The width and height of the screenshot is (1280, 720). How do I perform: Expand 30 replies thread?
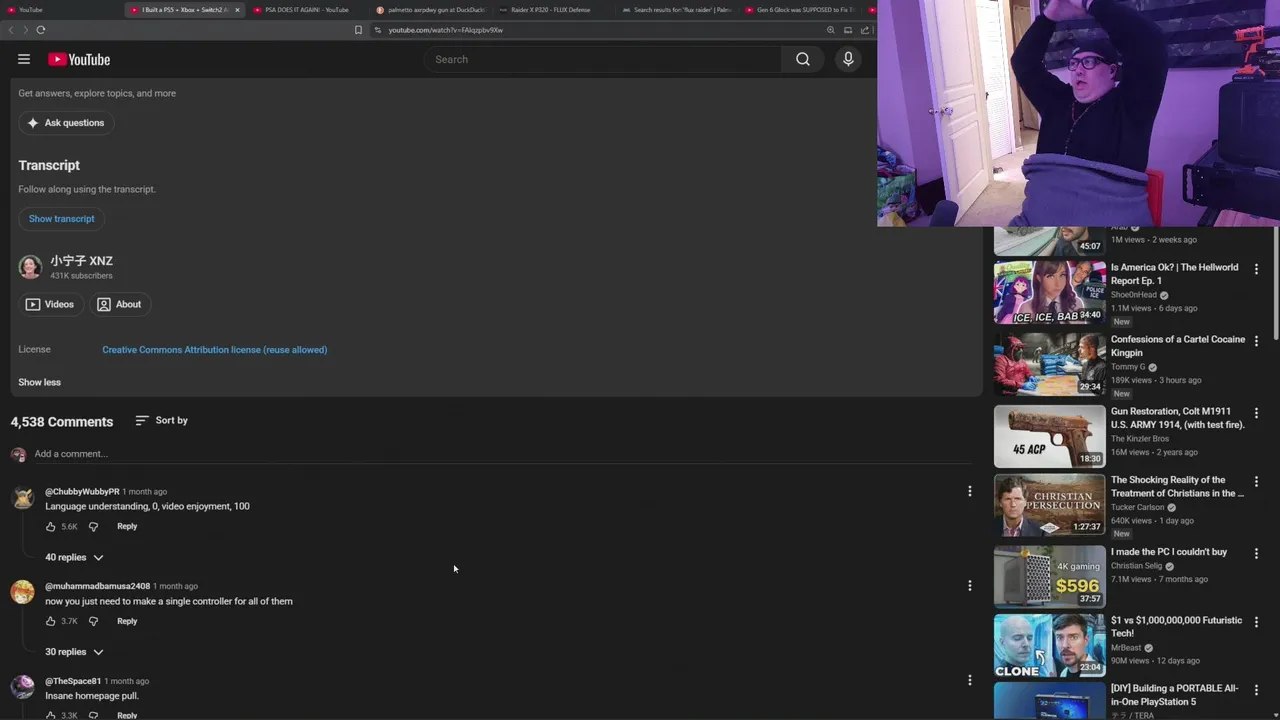click(74, 652)
